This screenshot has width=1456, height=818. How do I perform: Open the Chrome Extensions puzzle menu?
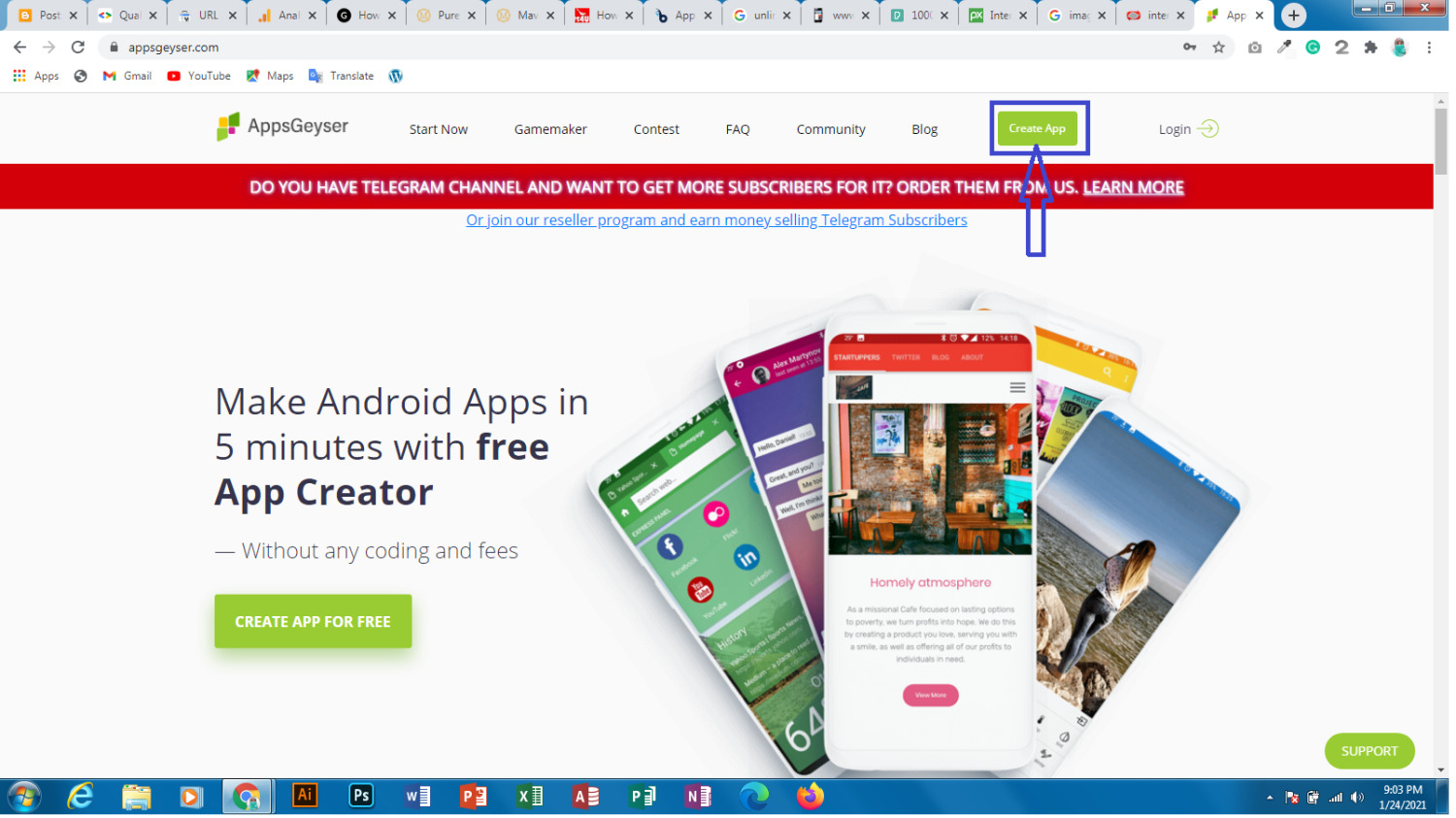(x=1371, y=47)
